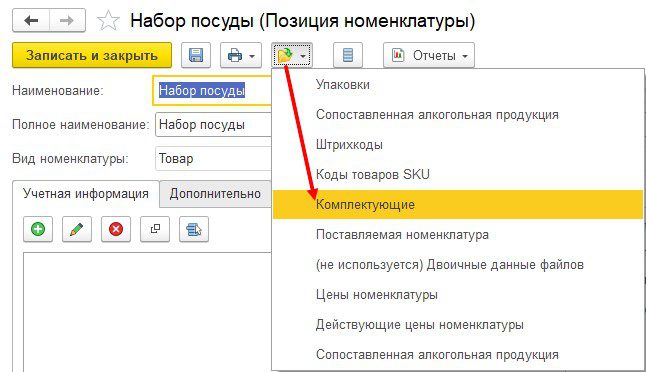Copy the entry with the duplicate icon
This screenshot has height=372, width=646.
point(155,229)
